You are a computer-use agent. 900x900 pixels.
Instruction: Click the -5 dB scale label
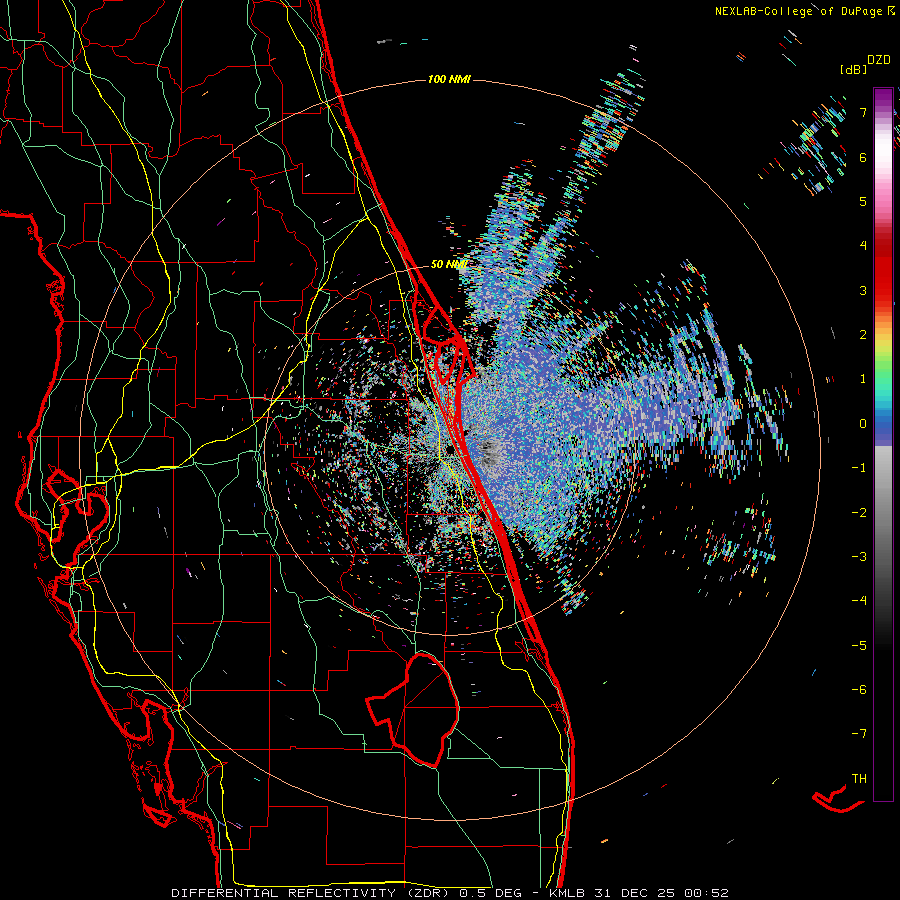coord(859,646)
